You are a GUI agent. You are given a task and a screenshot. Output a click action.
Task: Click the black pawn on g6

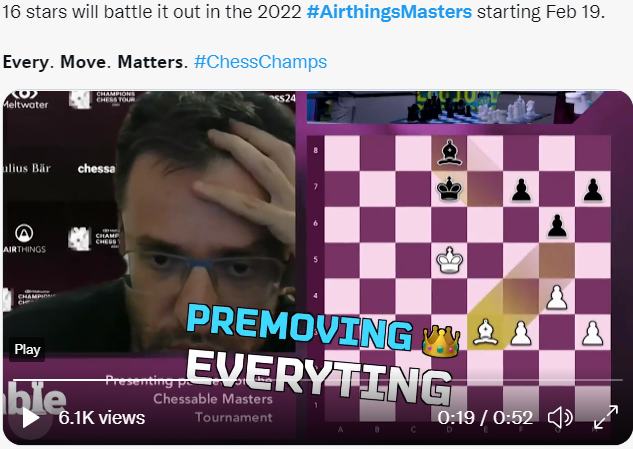coord(557,225)
